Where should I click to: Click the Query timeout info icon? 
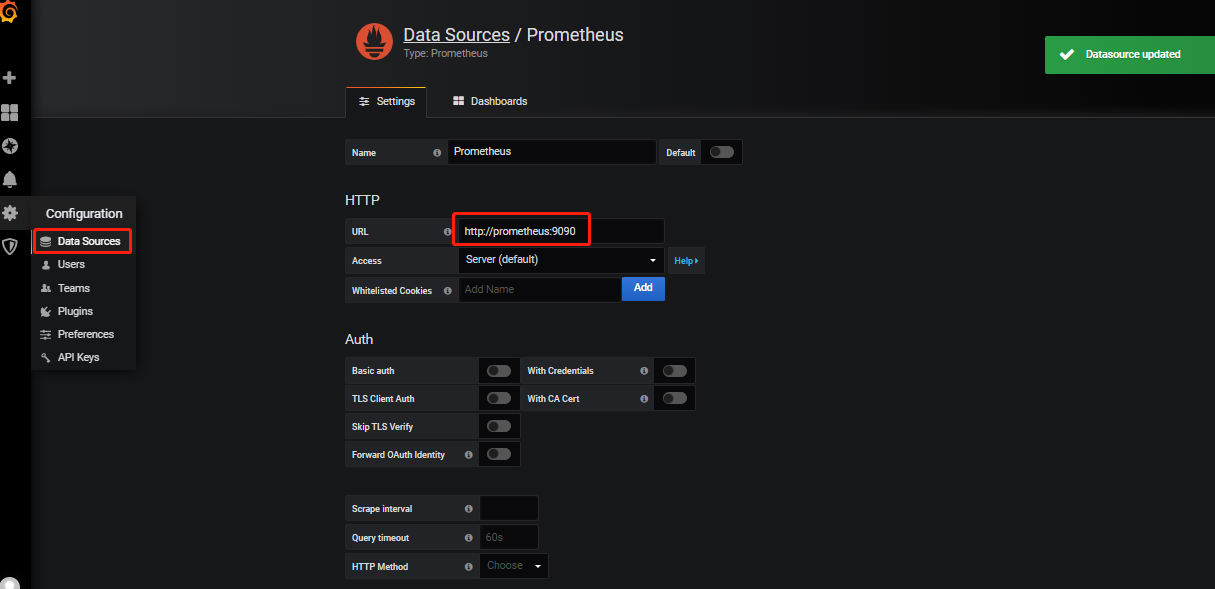coord(469,538)
